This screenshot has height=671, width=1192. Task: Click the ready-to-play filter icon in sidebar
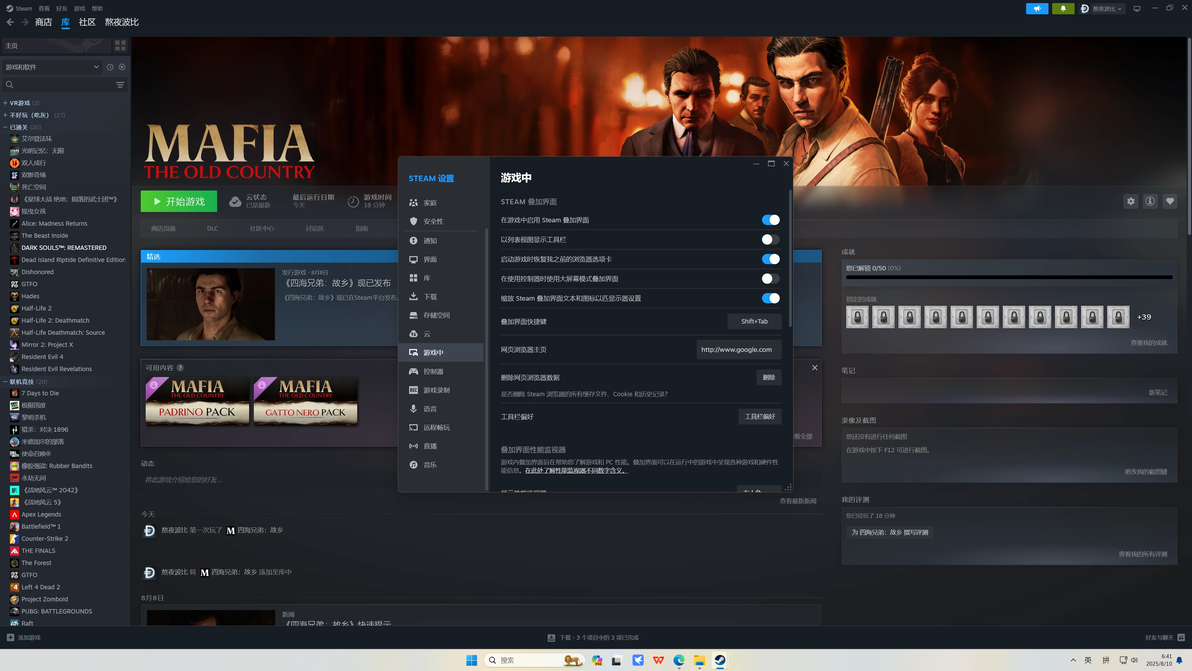(122, 67)
